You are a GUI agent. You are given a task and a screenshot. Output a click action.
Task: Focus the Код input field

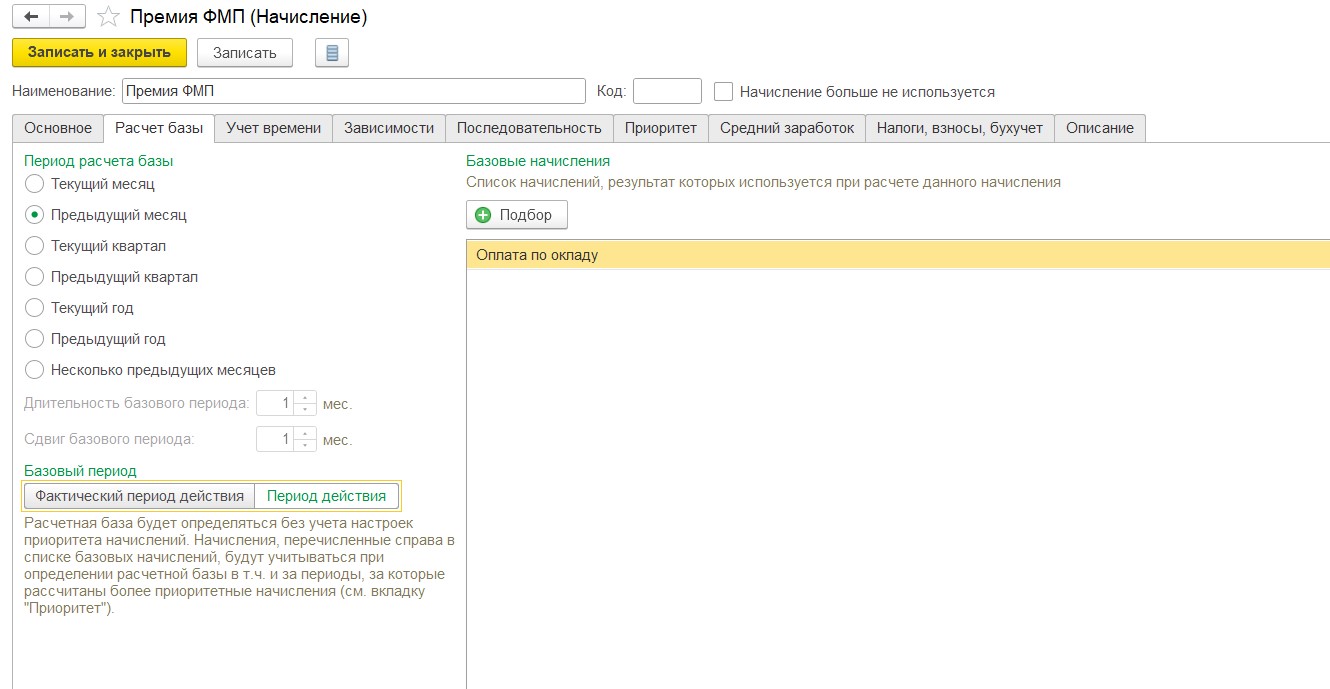668,91
